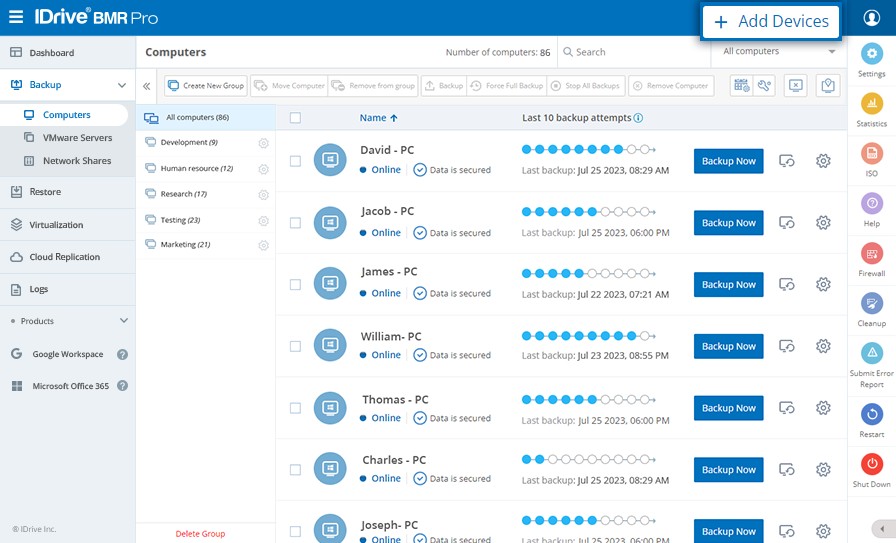
Task: Click the red Shut Down icon
Action: point(871,464)
